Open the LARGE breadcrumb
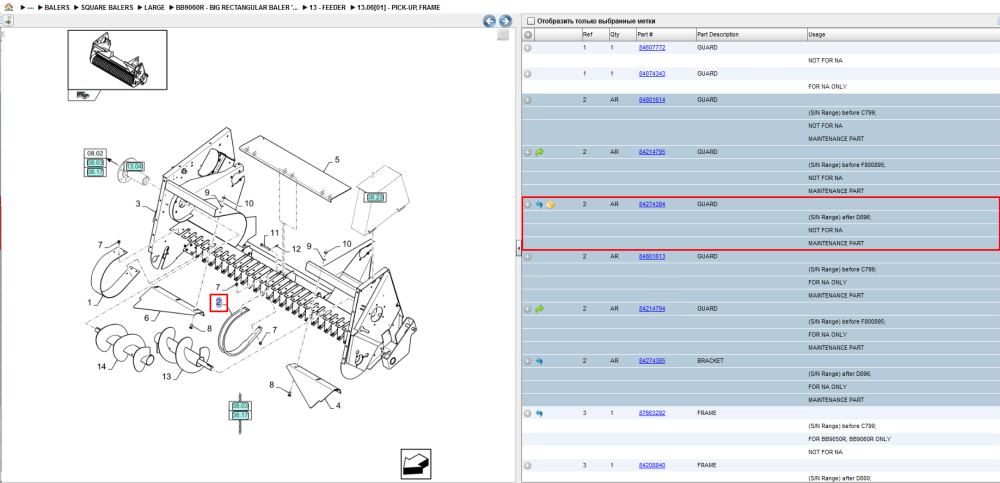Screen dimensions: 1000x483 155,8
